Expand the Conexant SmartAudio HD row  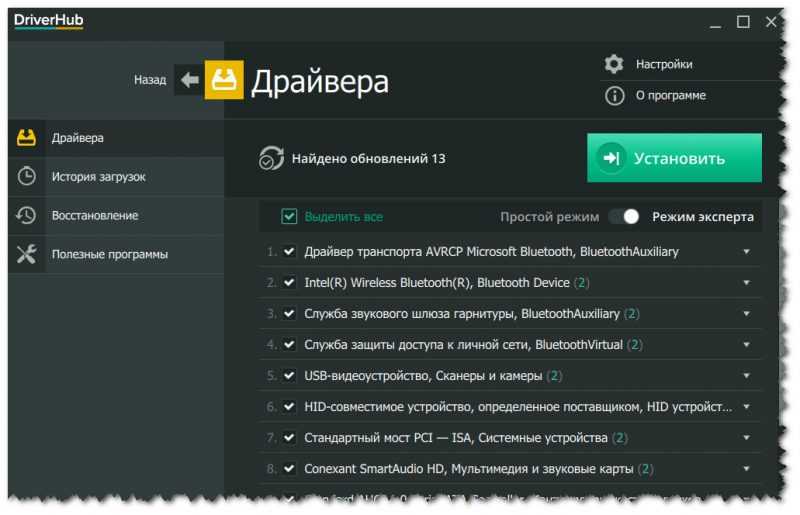(x=746, y=469)
